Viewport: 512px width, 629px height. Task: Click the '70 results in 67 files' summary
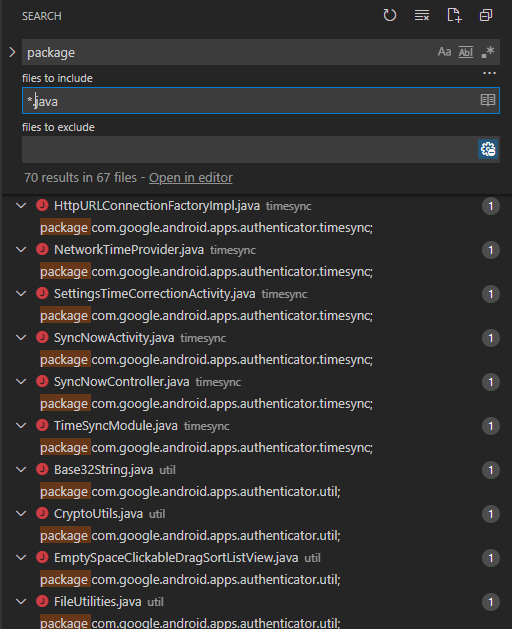click(80, 177)
